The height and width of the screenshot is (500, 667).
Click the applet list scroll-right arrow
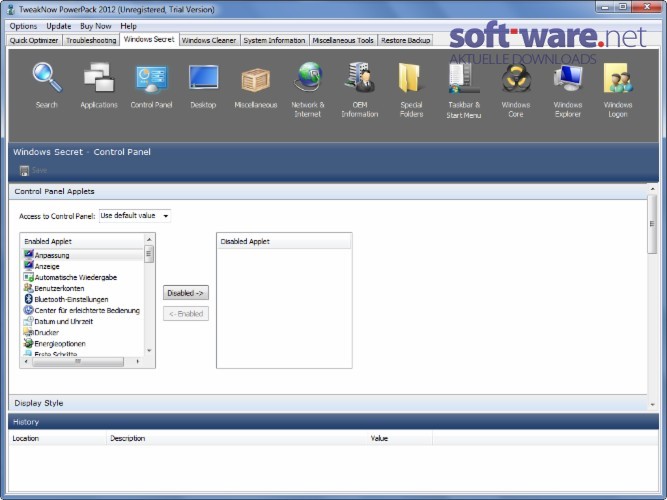tap(138, 361)
